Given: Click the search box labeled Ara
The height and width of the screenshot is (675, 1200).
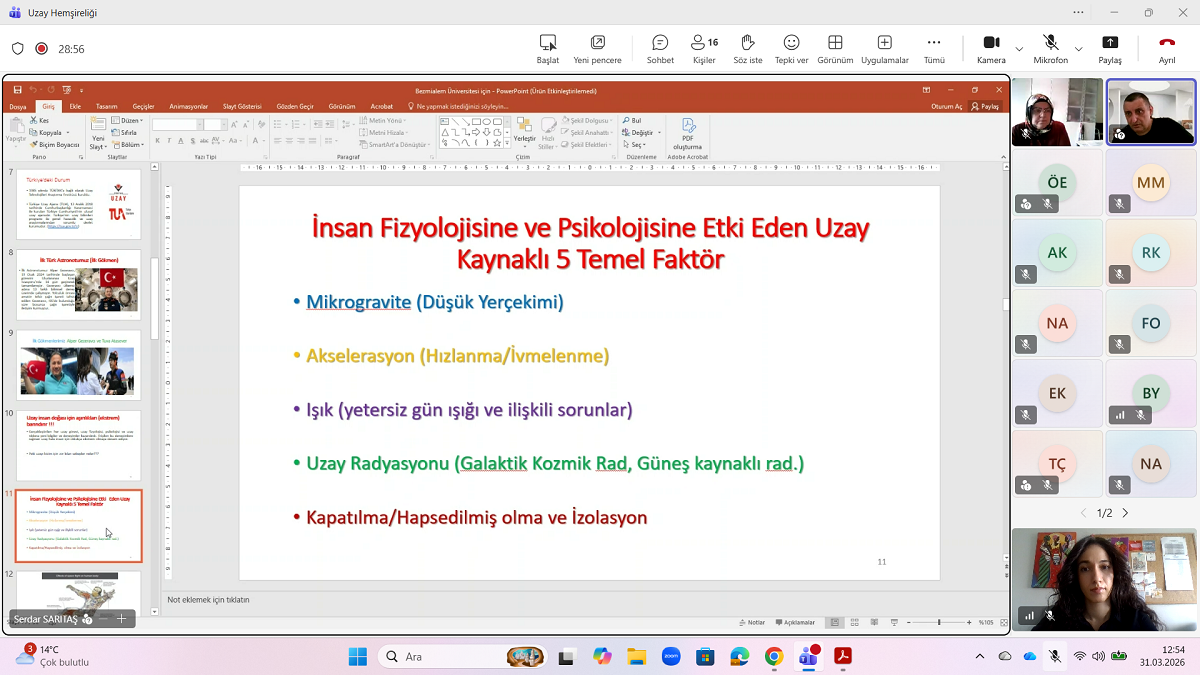Looking at the screenshot, I should (440, 657).
